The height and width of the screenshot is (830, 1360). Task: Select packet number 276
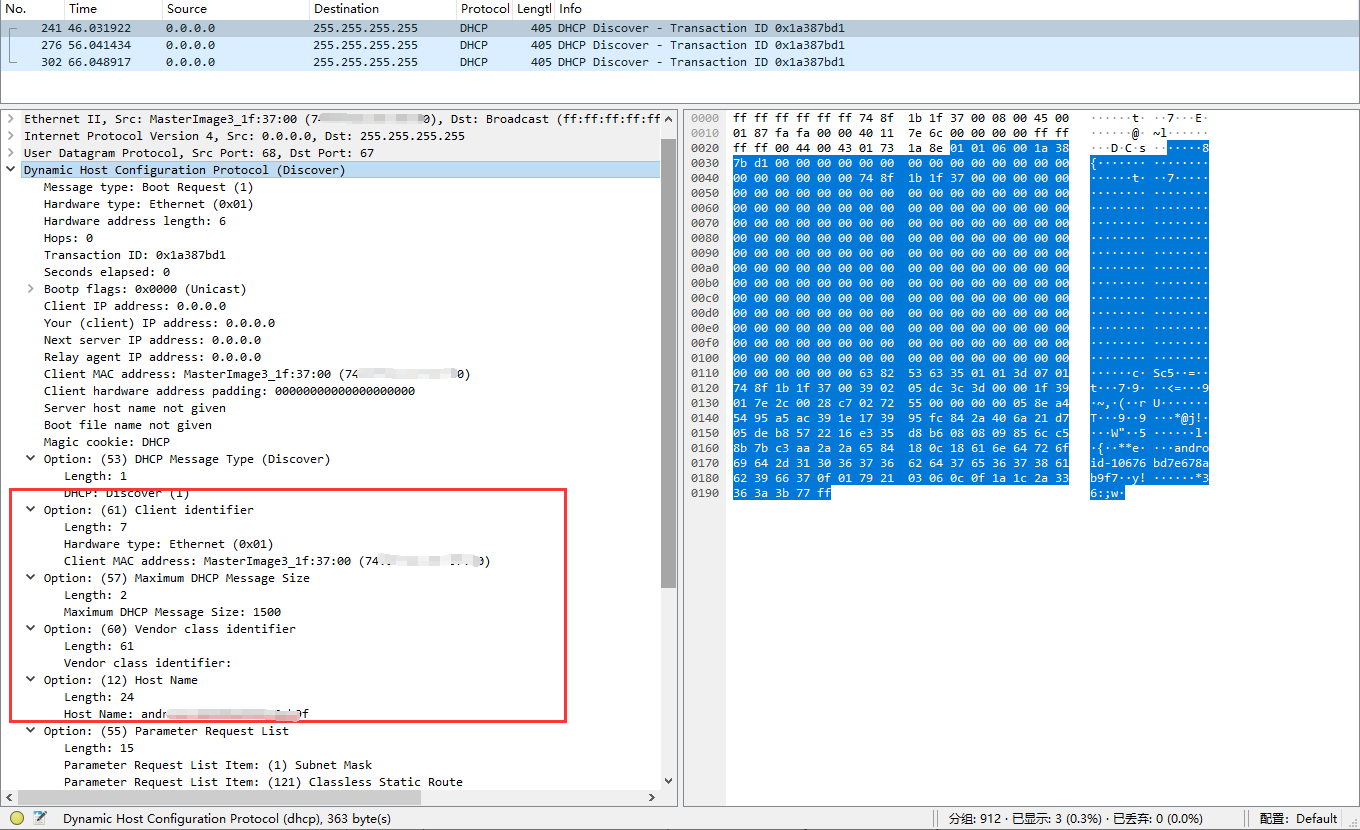coord(680,45)
